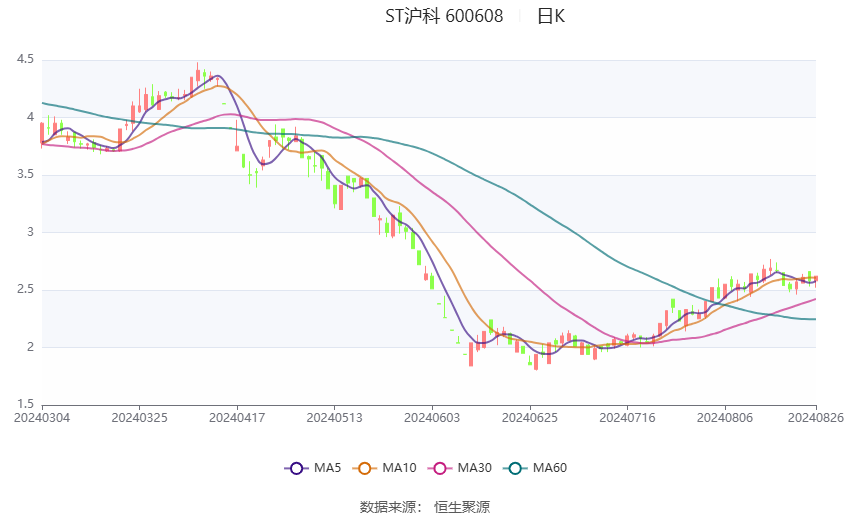Image resolution: width=850 pixels, height=517 pixels.
Task: Toggle the MA10 legend series
Action: point(384,468)
